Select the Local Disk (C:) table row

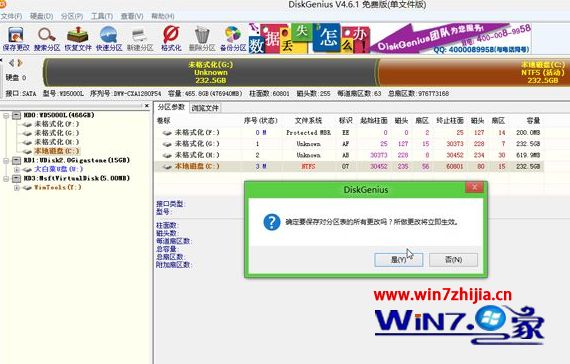[349, 167]
